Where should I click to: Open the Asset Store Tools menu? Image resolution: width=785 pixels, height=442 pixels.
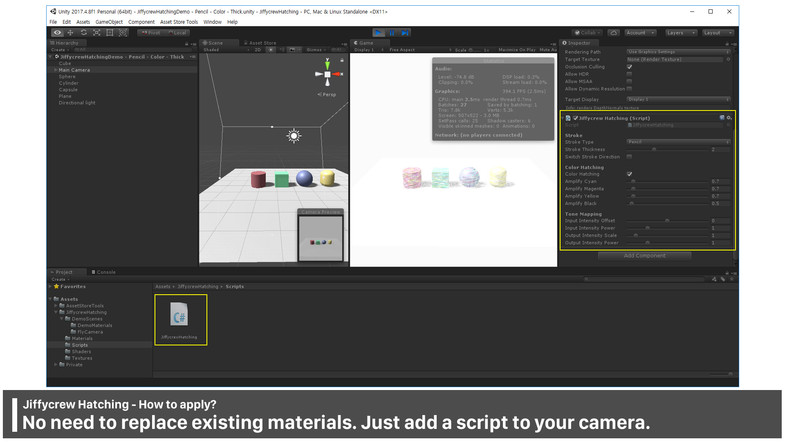(179, 22)
